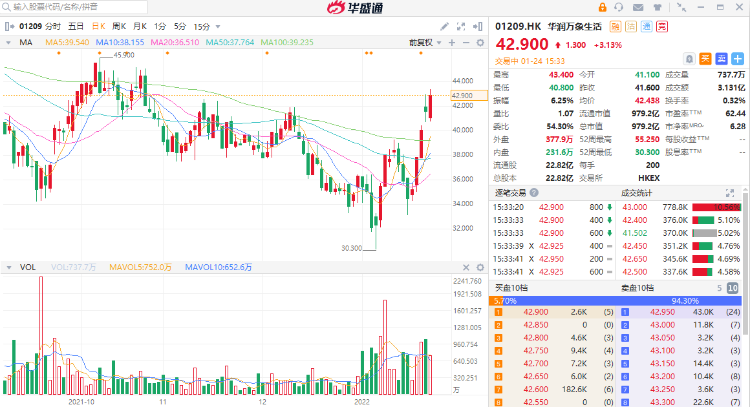The image size is (750, 407).
Task: Select the 月K chart tab
Action: tap(140, 26)
